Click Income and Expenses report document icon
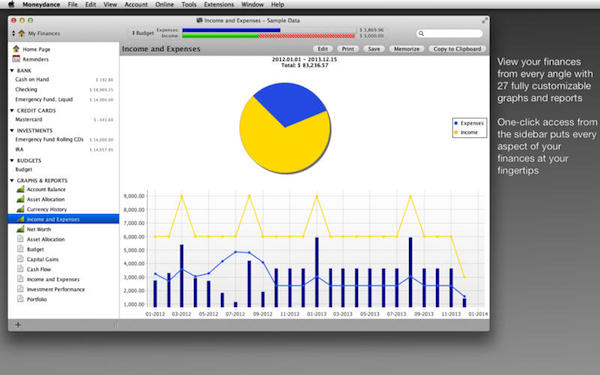Screen dimensions: 600x375 pos(20,279)
